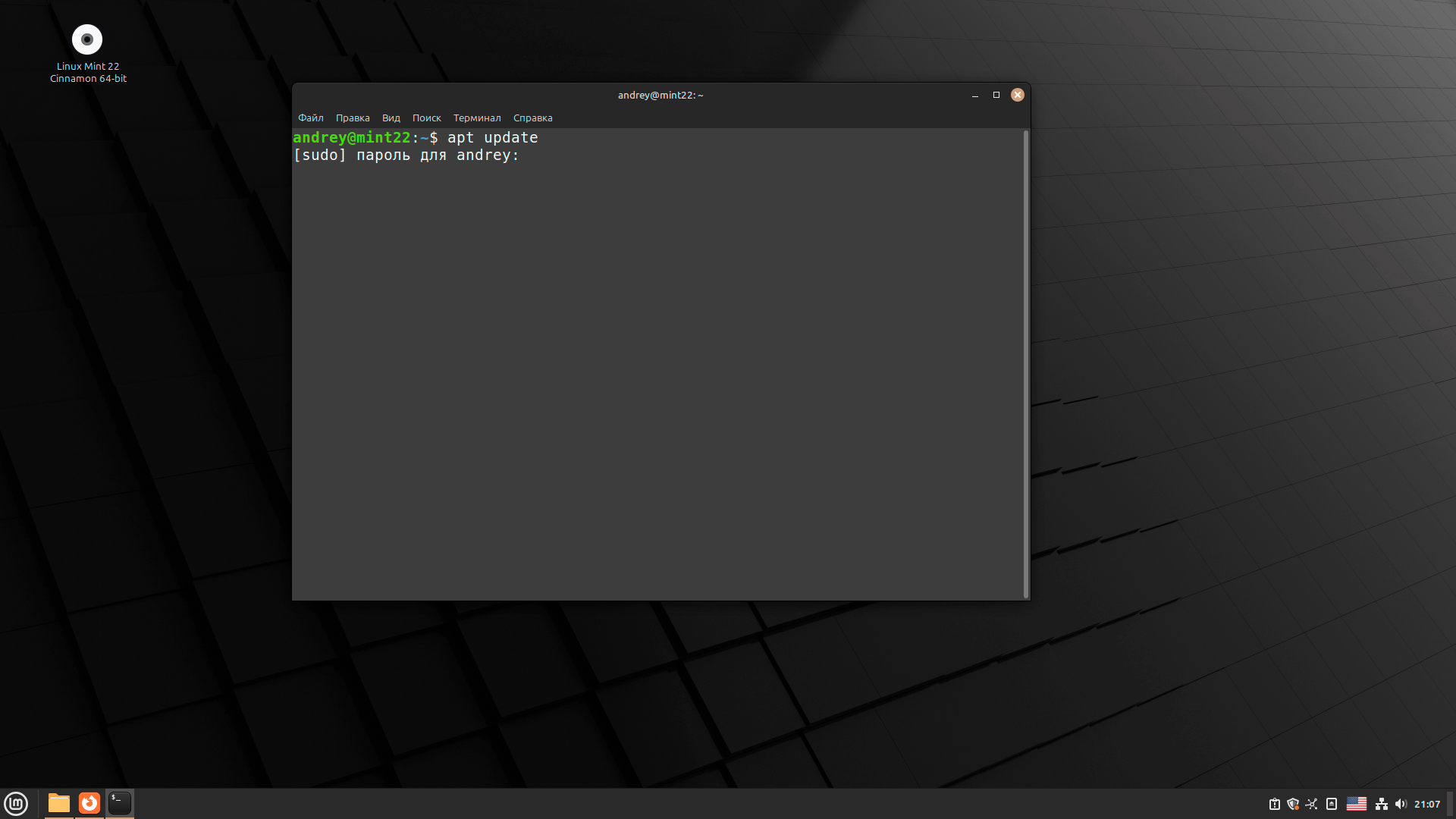Open the Update Manager shield tray icon
This screenshot has height=819, width=1456.
click(1293, 804)
